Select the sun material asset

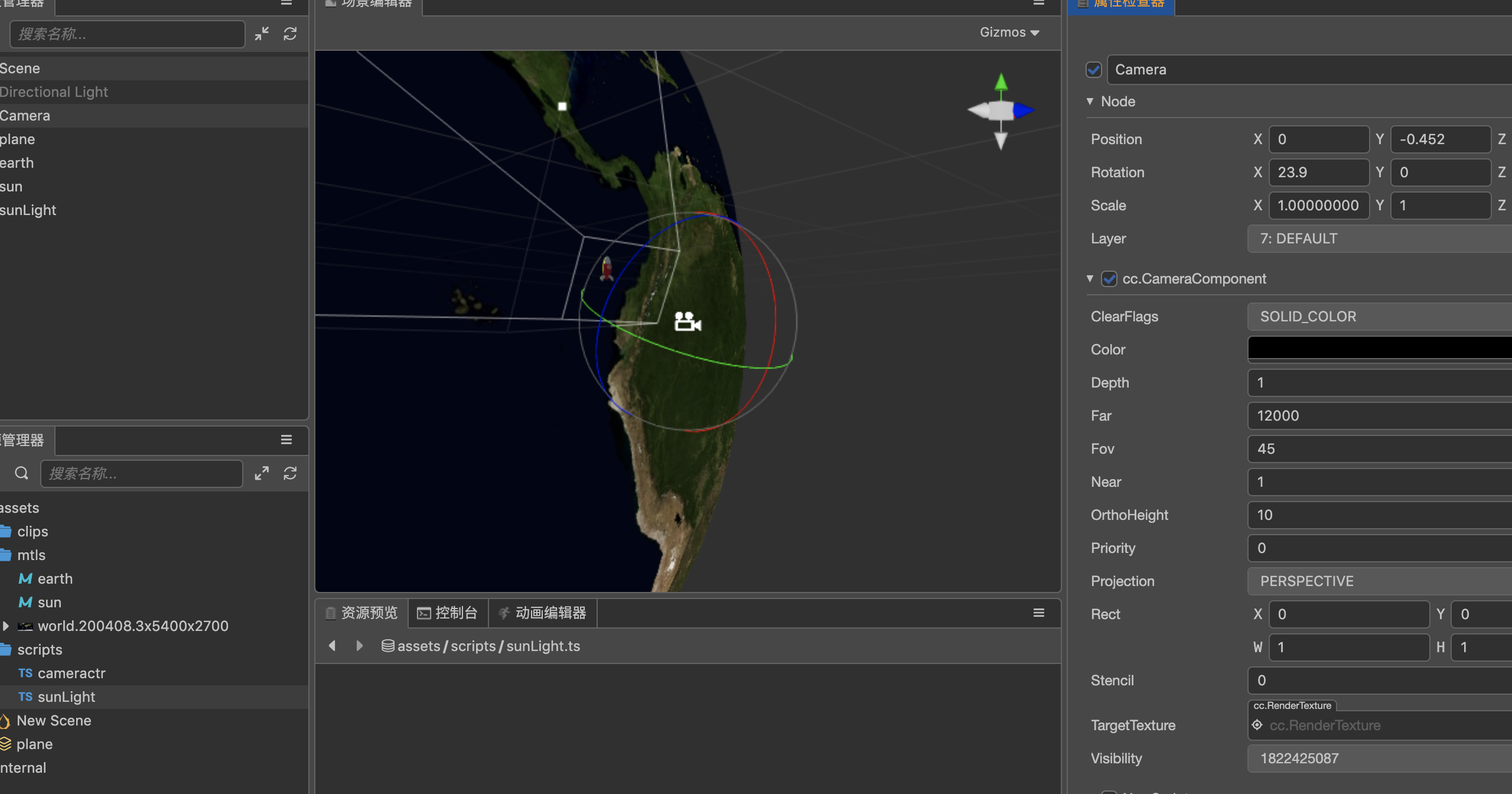pyautogui.click(x=50, y=602)
